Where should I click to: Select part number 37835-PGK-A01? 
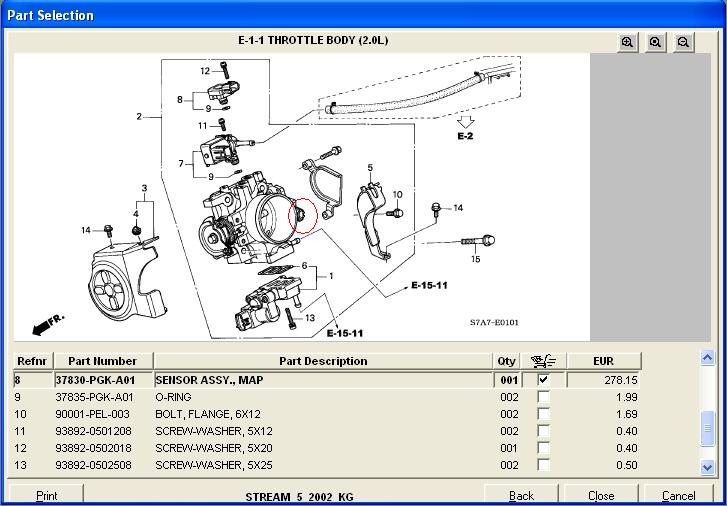(x=94, y=397)
